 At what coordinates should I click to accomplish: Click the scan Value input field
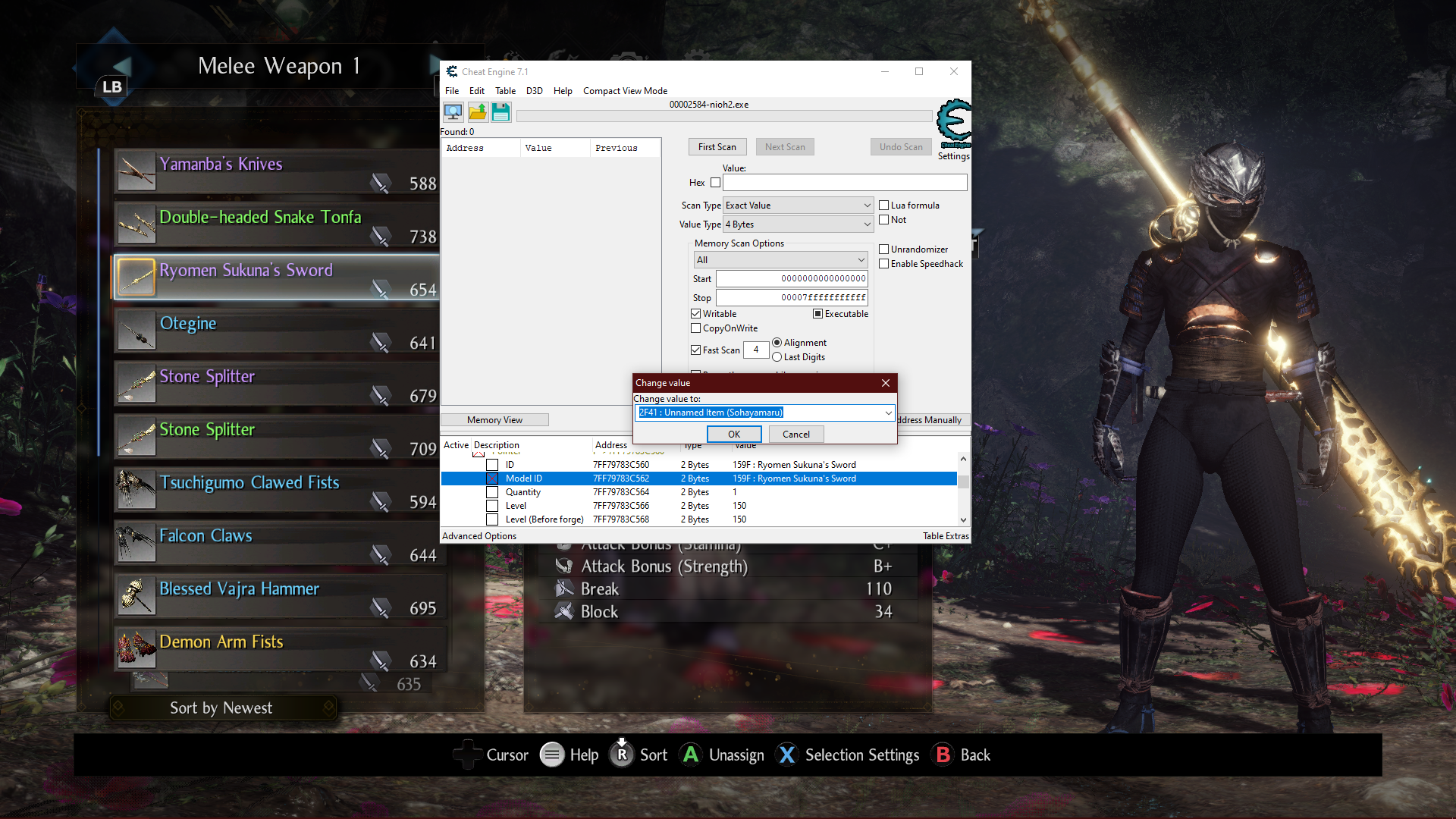click(x=845, y=182)
